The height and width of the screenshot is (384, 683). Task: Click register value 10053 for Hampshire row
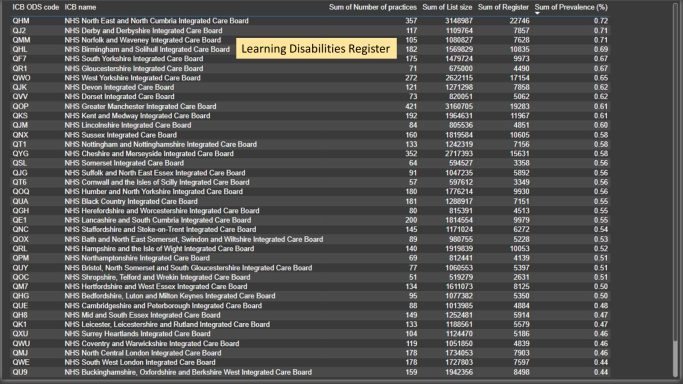coord(520,249)
